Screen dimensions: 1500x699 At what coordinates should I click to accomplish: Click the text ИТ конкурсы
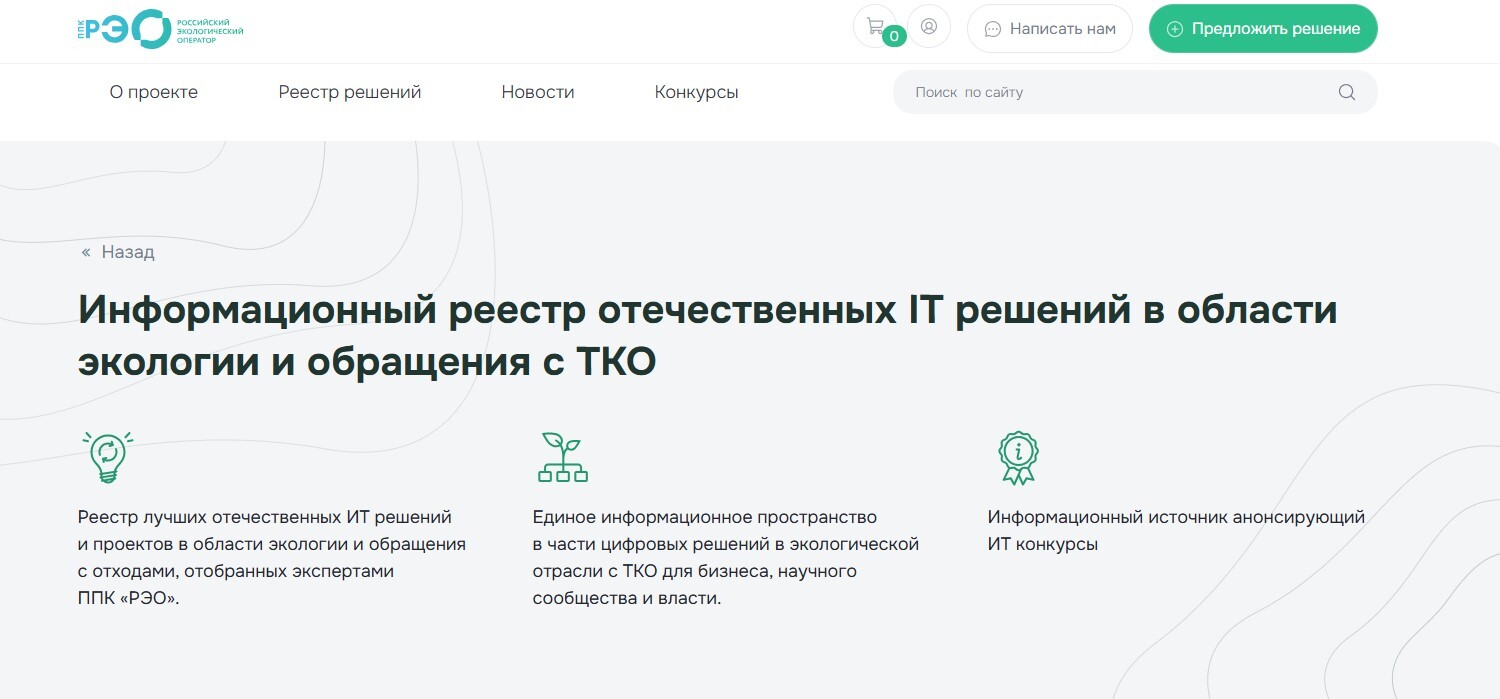[1043, 545]
